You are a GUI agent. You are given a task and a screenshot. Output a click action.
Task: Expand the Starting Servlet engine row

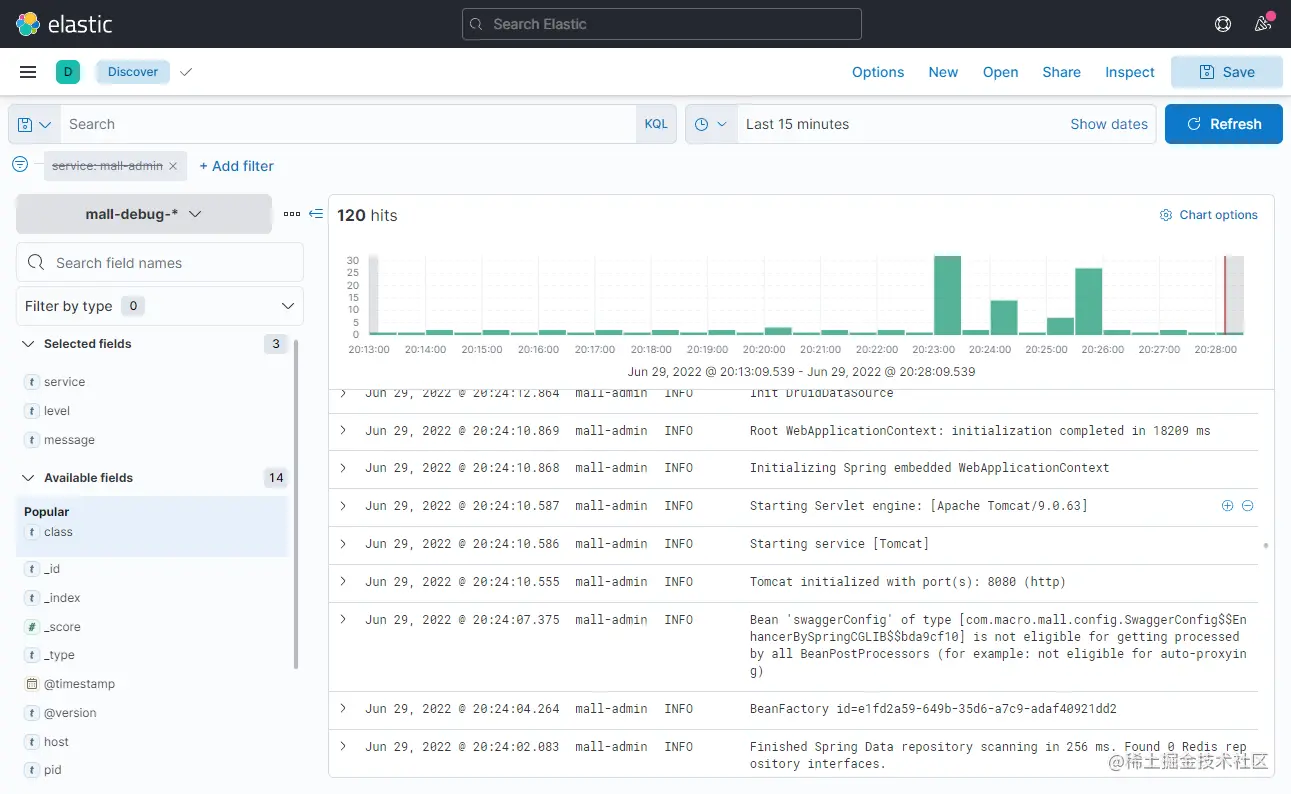(x=343, y=505)
